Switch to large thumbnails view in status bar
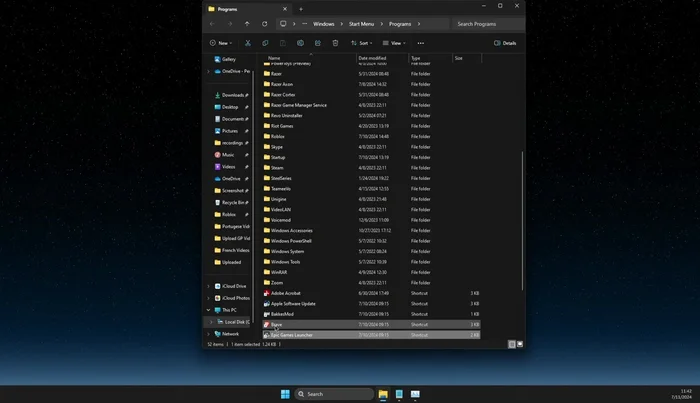700x403 pixels. (x=520, y=344)
